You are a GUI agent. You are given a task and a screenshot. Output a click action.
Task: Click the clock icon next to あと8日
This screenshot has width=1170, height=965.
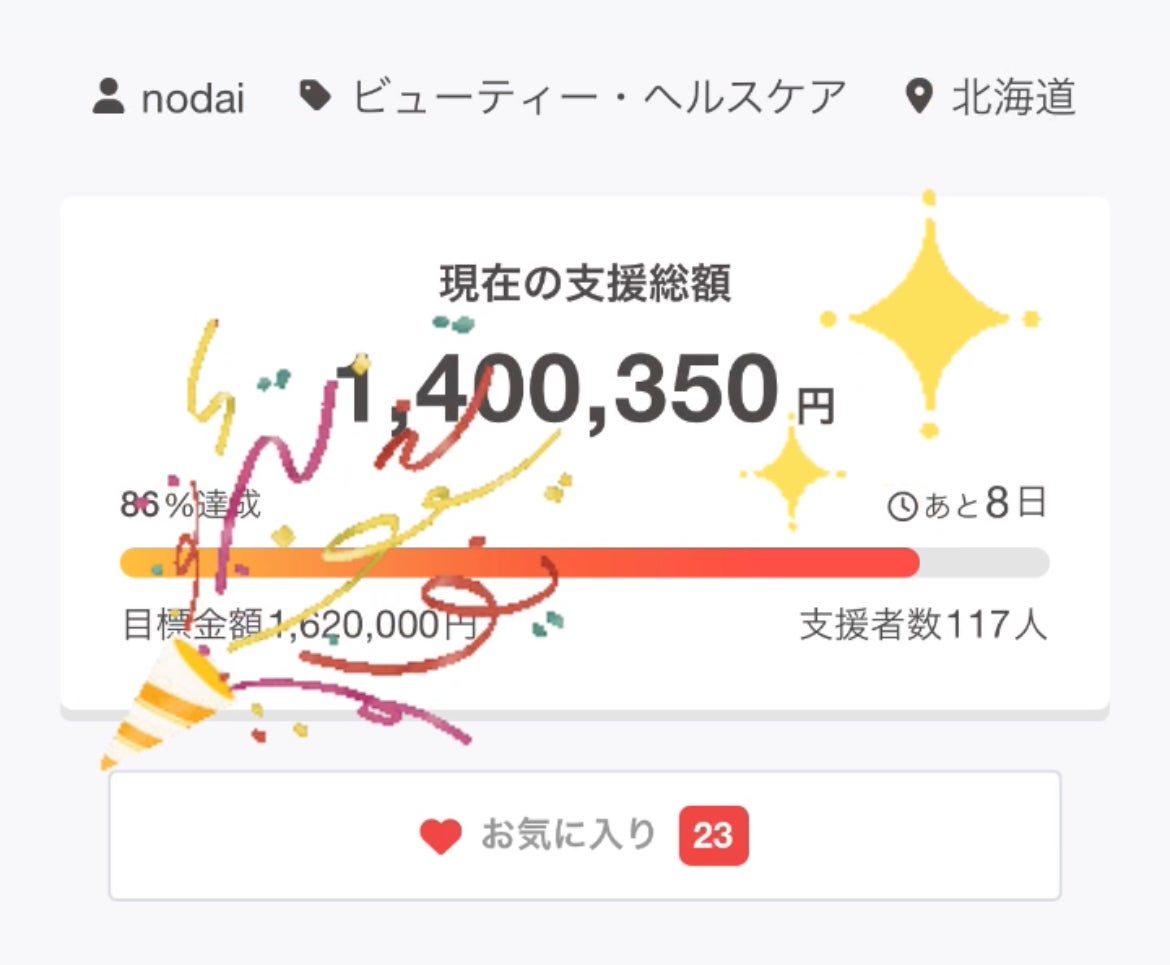[x=902, y=507]
